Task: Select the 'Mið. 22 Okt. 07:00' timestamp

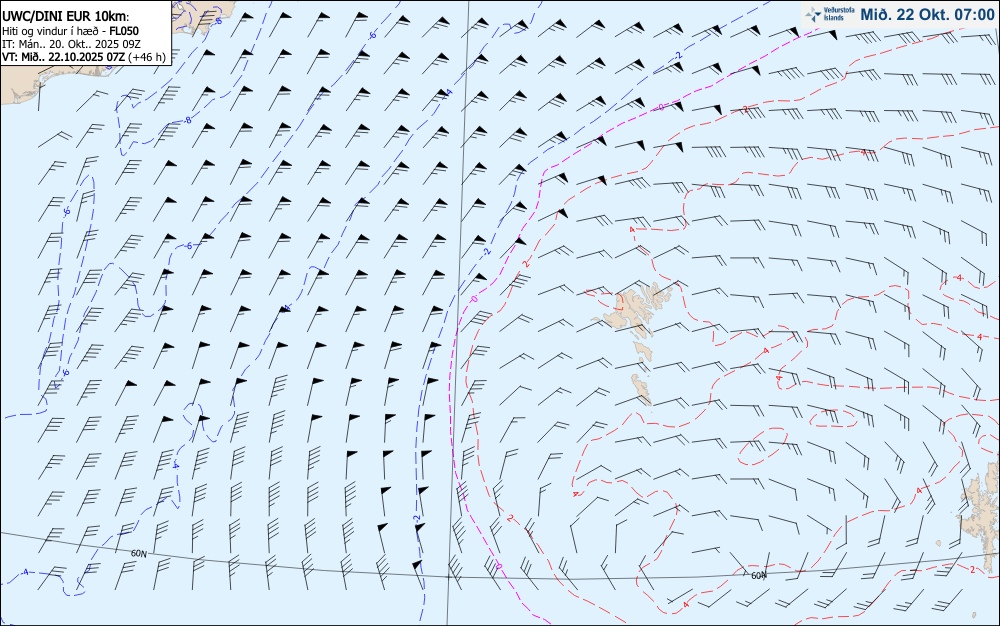Action: 927,15
